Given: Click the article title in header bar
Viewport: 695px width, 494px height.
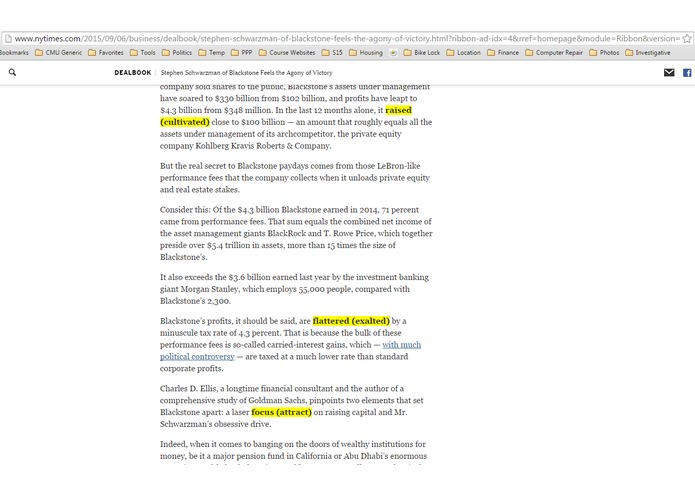Looking at the screenshot, I should point(246,73).
